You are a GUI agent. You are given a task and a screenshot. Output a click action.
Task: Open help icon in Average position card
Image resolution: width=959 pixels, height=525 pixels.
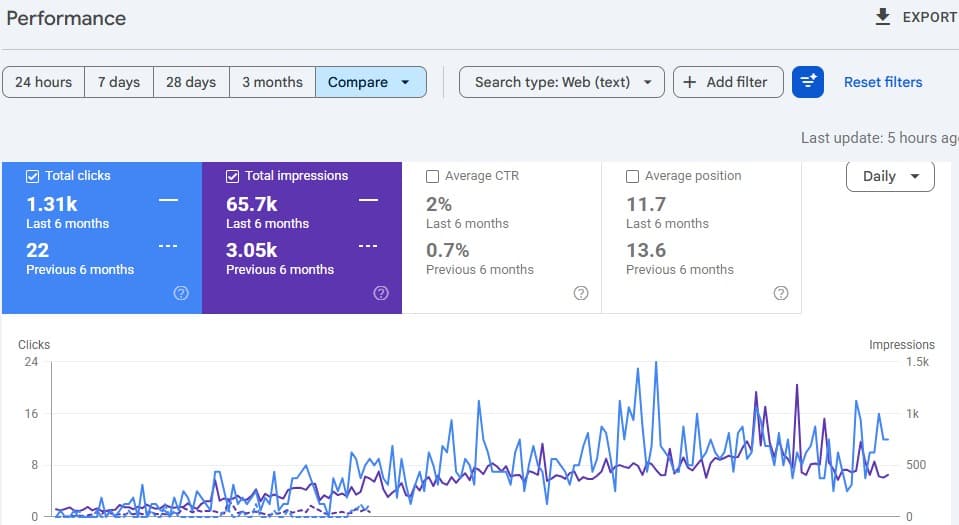click(781, 293)
